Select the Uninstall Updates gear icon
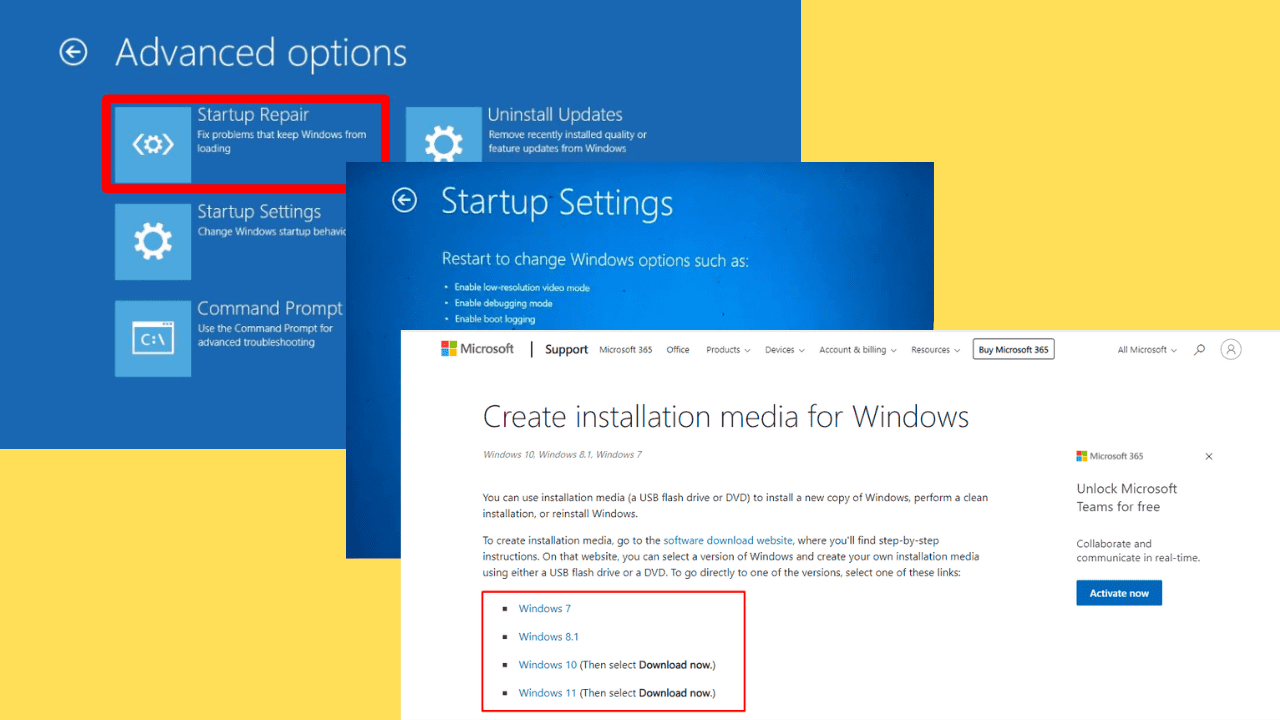The width and height of the screenshot is (1280, 720). click(x=443, y=136)
